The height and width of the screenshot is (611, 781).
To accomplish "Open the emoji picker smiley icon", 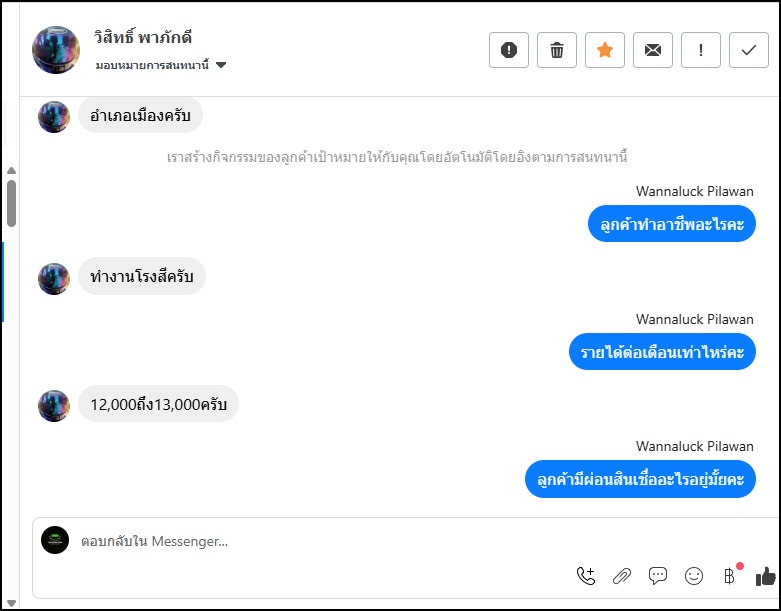I will tap(693, 576).
